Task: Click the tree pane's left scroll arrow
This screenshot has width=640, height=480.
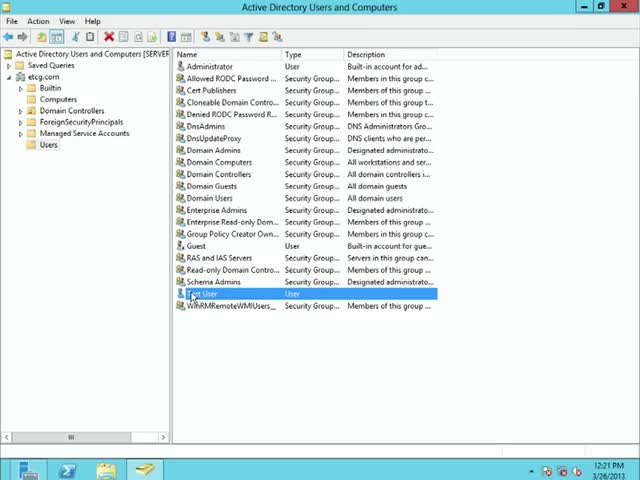Action: click(7, 437)
